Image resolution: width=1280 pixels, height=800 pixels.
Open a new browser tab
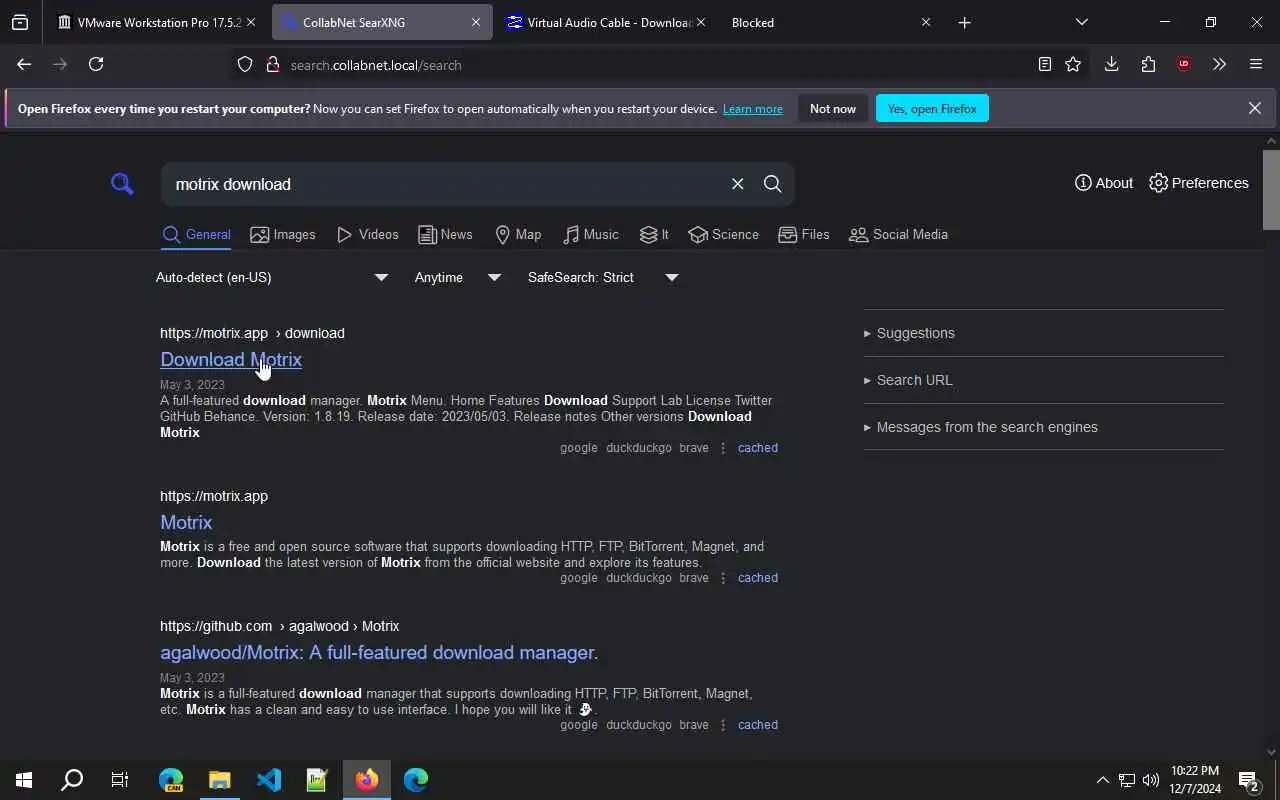pyautogui.click(x=964, y=22)
